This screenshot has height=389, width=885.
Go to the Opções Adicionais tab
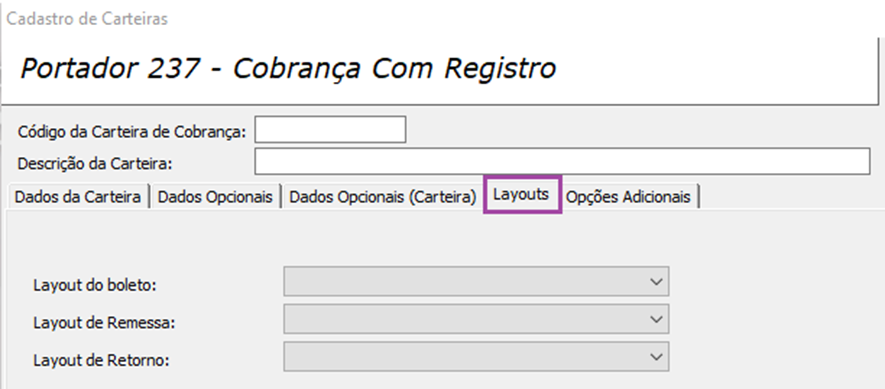click(x=628, y=197)
